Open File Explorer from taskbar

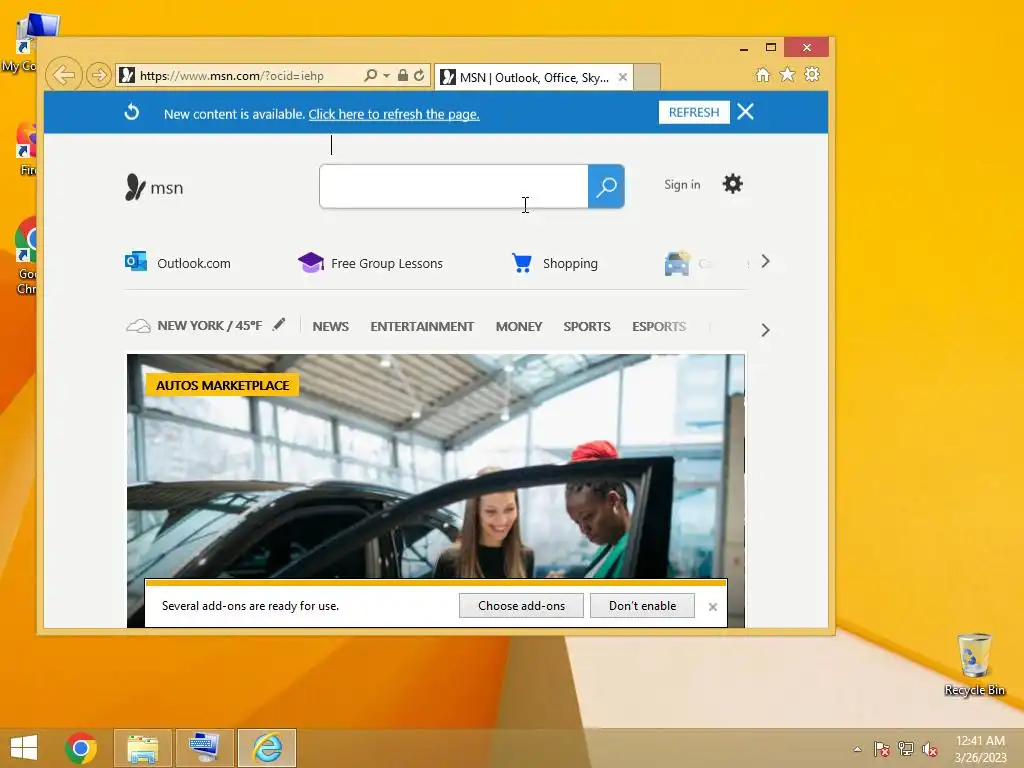[x=142, y=748]
